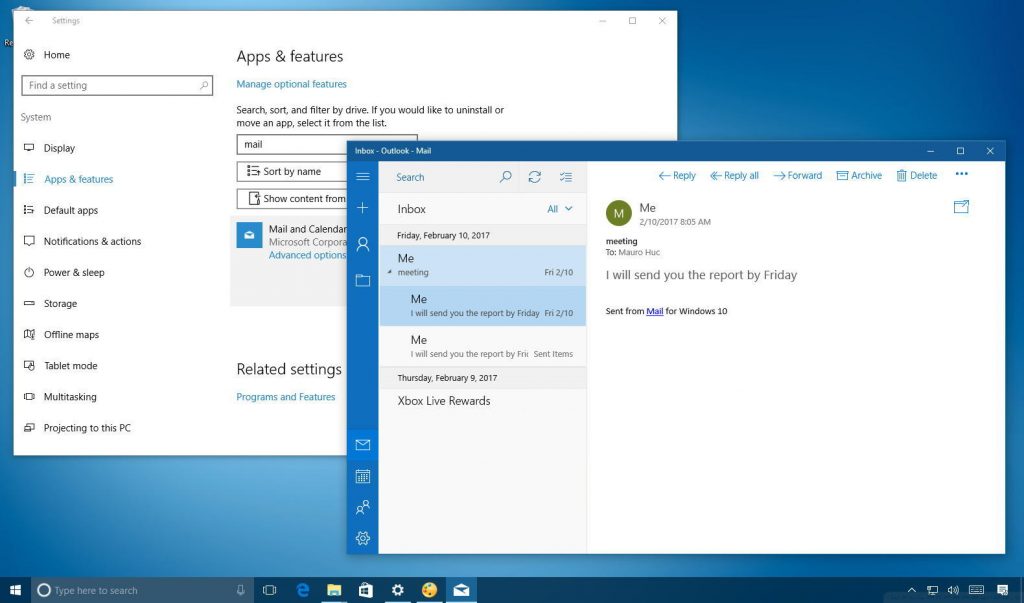The height and width of the screenshot is (603, 1024).
Task: Switch to Calendar from the Mail sidebar
Action: pyautogui.click(x=362, y=476)
